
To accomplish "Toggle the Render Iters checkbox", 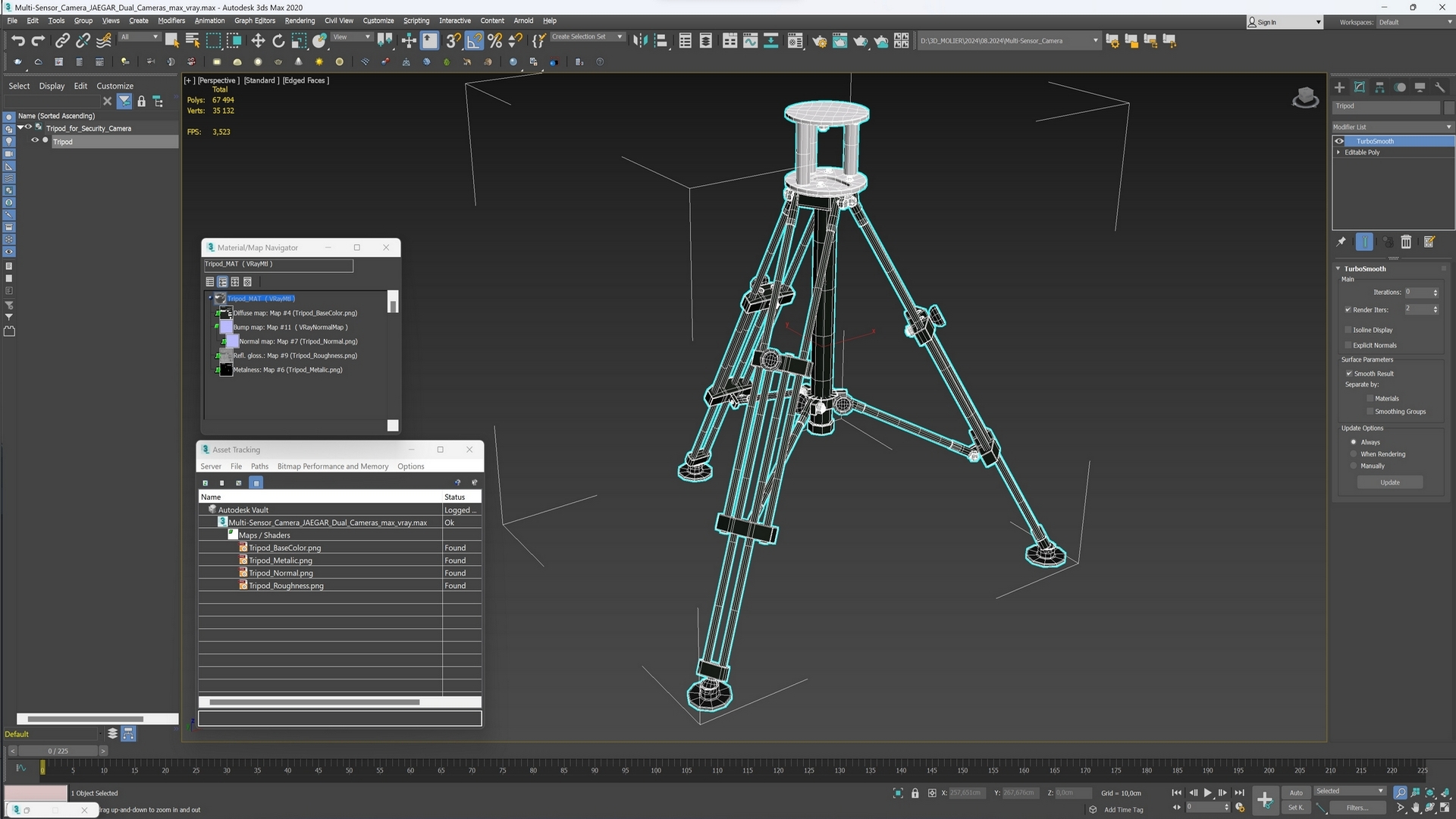I will tap(1348, 309).
